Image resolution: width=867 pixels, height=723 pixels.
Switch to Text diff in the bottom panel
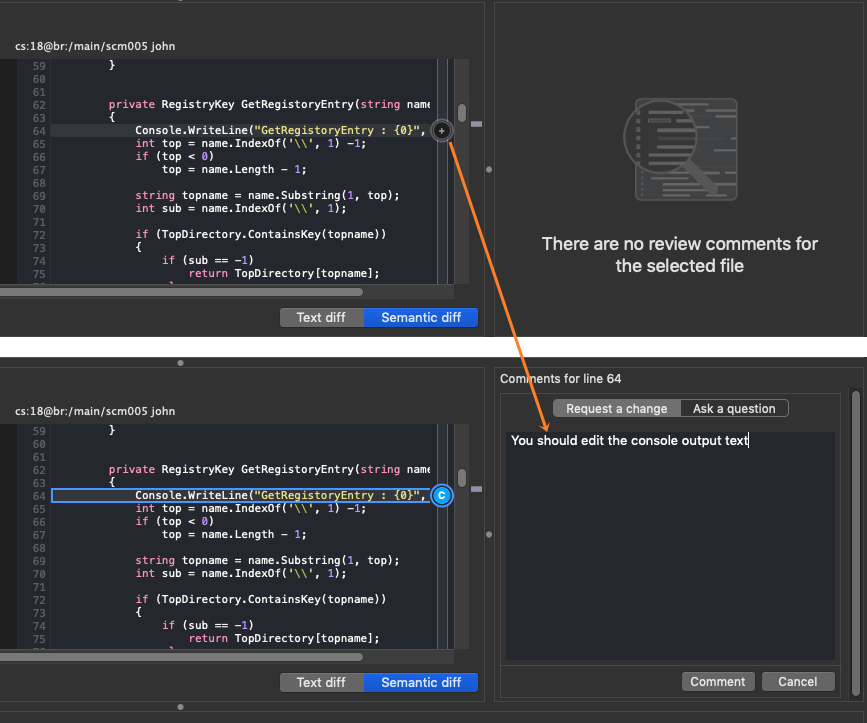(x=321, y=682)
